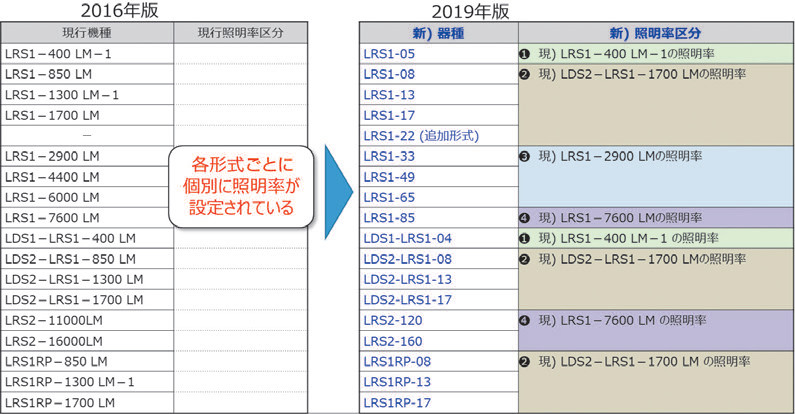
Task: Click the red-bordered callout 各形式ごとに個別に照明率が設定されている
Action: pyautogui.click(x=244, y=183)
